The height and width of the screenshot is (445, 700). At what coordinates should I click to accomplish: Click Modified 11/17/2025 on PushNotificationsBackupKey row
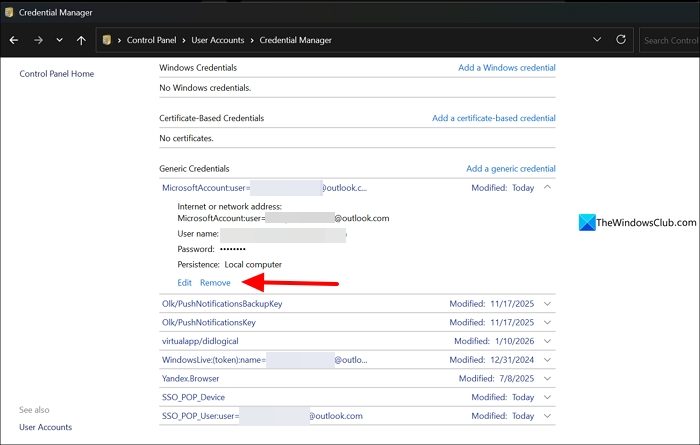click(x=492, y=304)
